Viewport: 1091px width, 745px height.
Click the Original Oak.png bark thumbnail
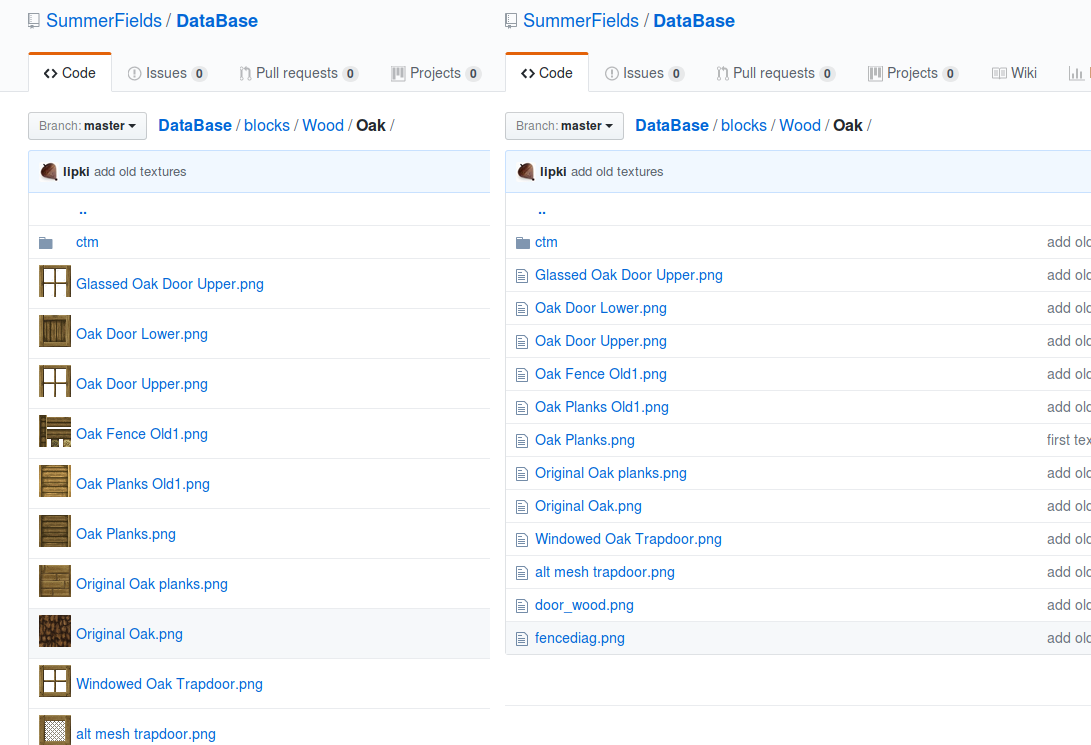click(x=55, y=632)
